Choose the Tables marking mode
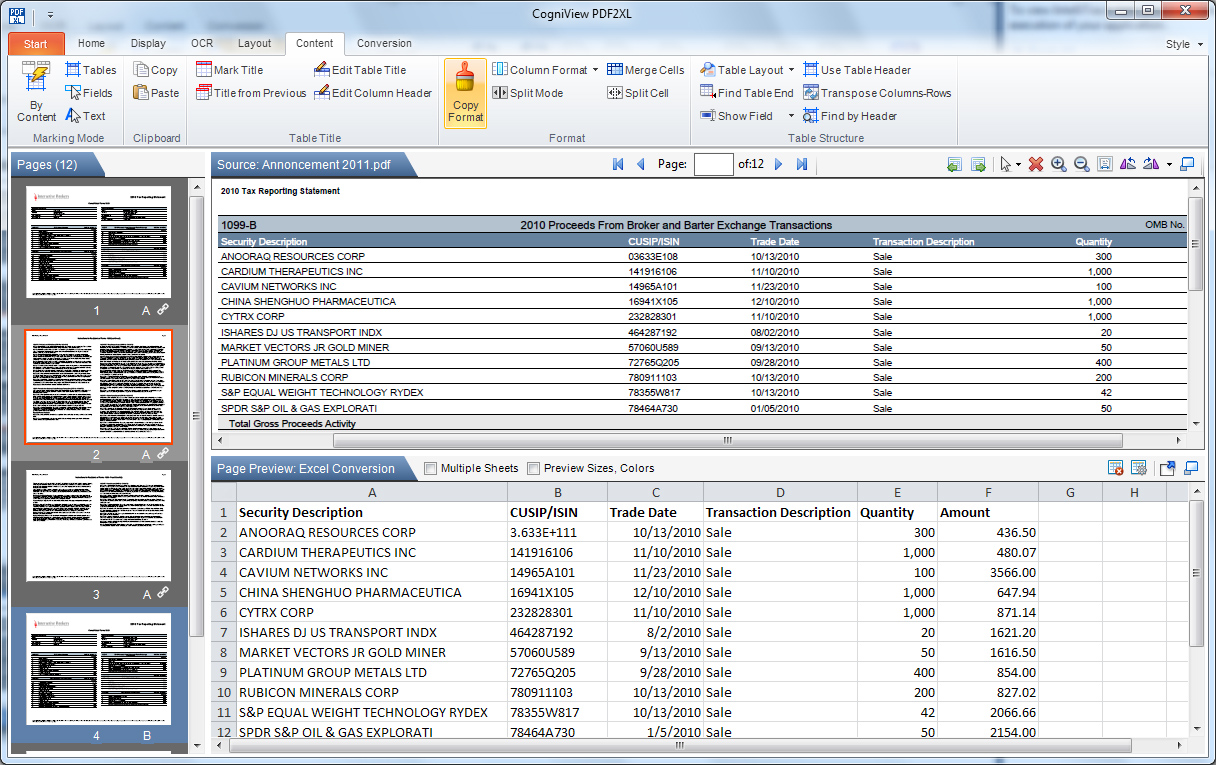Viewport: 1216px width, 765px height. (x=90, y=70)
